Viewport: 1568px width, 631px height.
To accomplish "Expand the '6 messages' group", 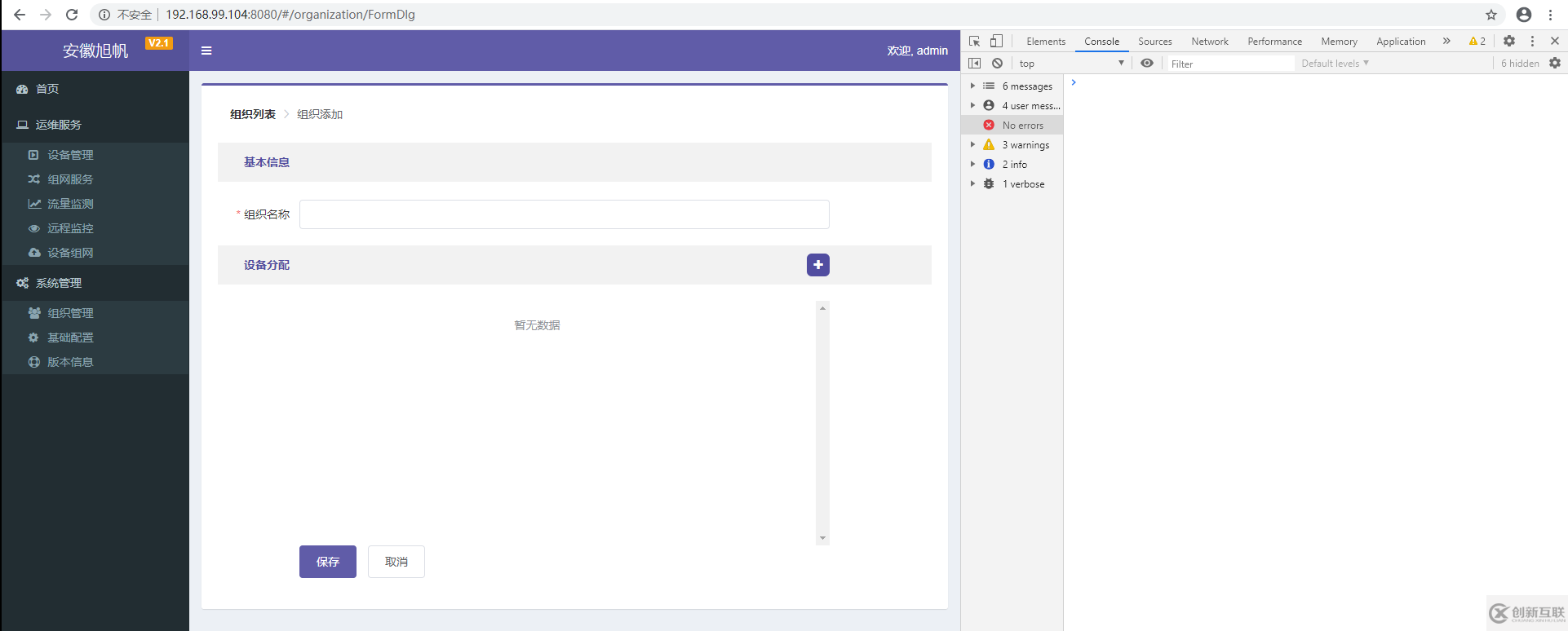I will click(x=972, y=86).
